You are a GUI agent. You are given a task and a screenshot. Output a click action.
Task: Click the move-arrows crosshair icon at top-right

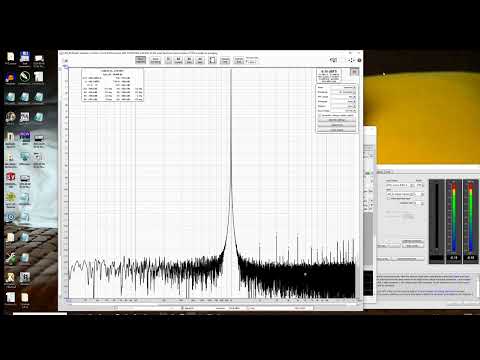(x=351, y=60)
